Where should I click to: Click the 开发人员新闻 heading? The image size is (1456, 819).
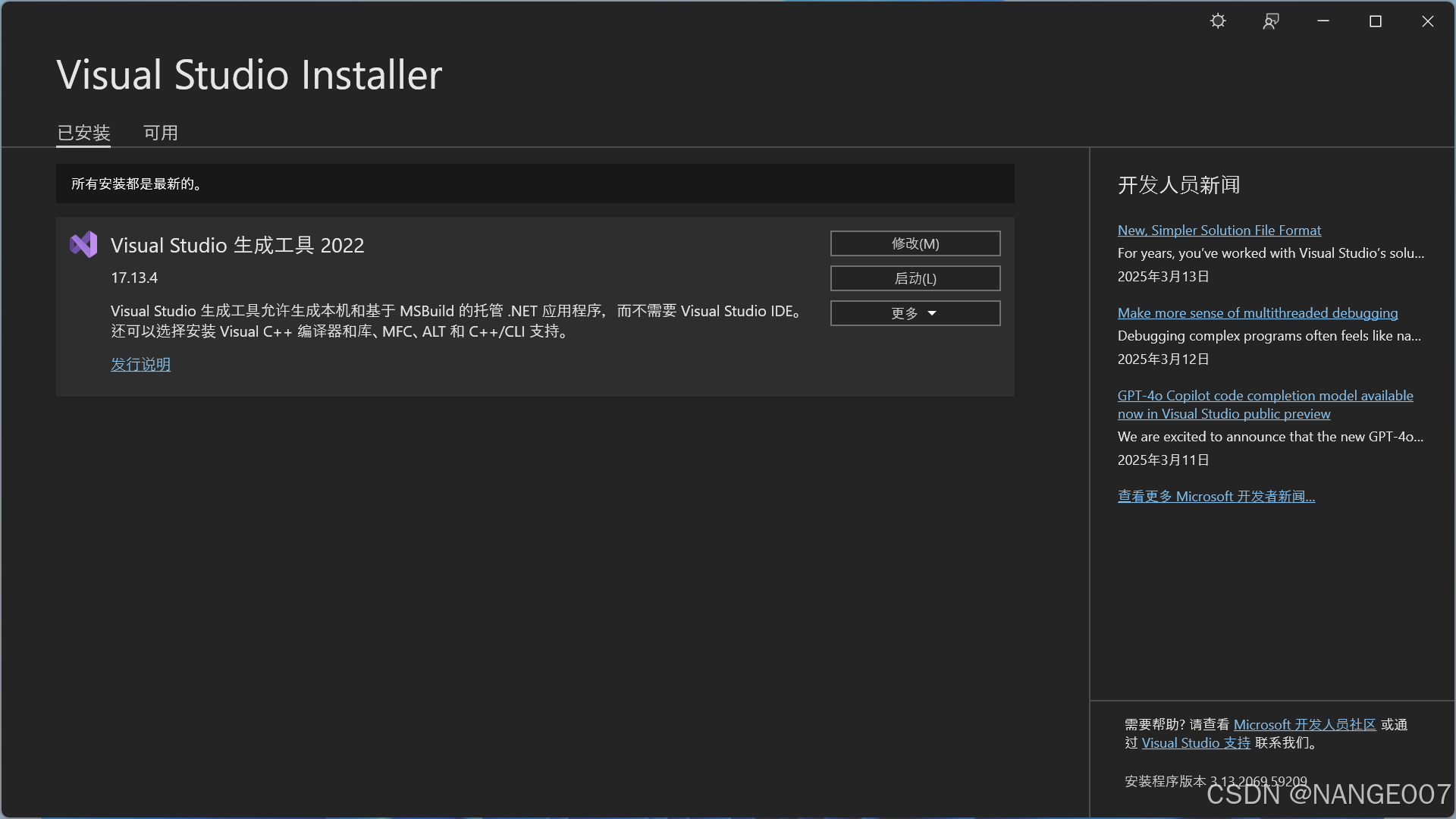coord(1178,185)
